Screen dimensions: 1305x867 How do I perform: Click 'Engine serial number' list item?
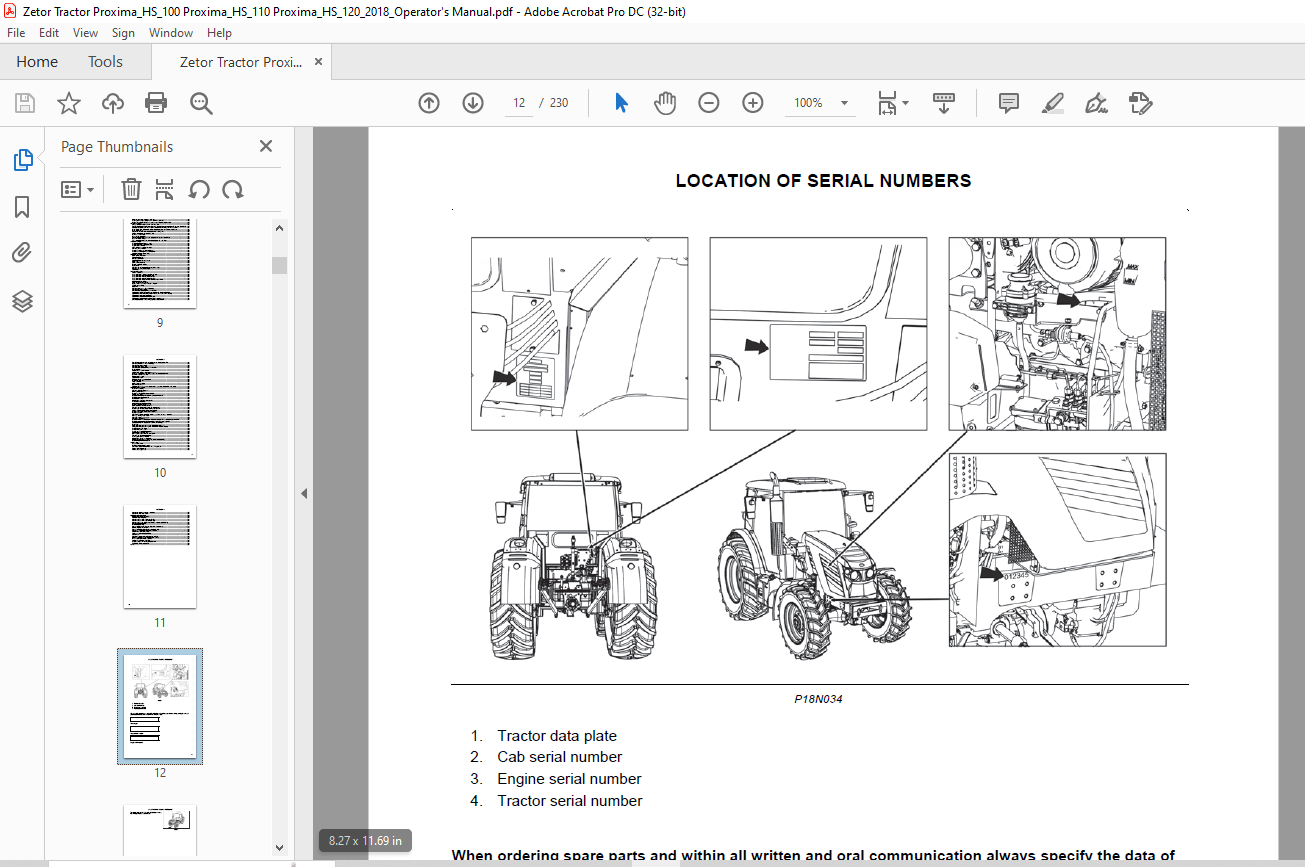tap(570, 779)
